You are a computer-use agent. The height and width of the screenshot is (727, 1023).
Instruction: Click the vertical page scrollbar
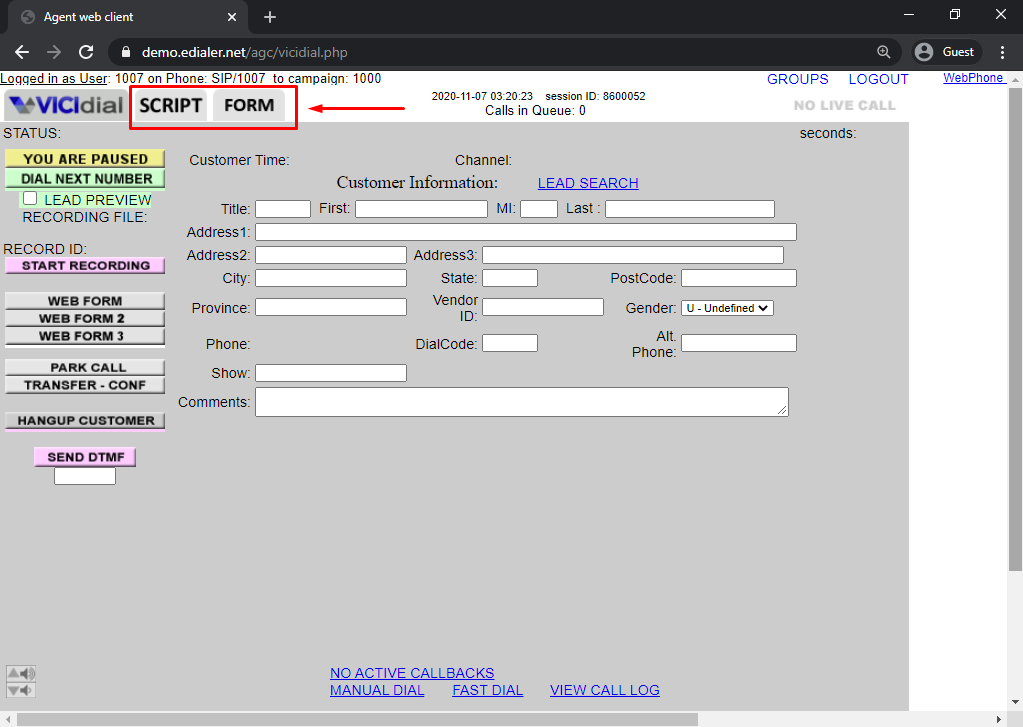coord(1015,330)
